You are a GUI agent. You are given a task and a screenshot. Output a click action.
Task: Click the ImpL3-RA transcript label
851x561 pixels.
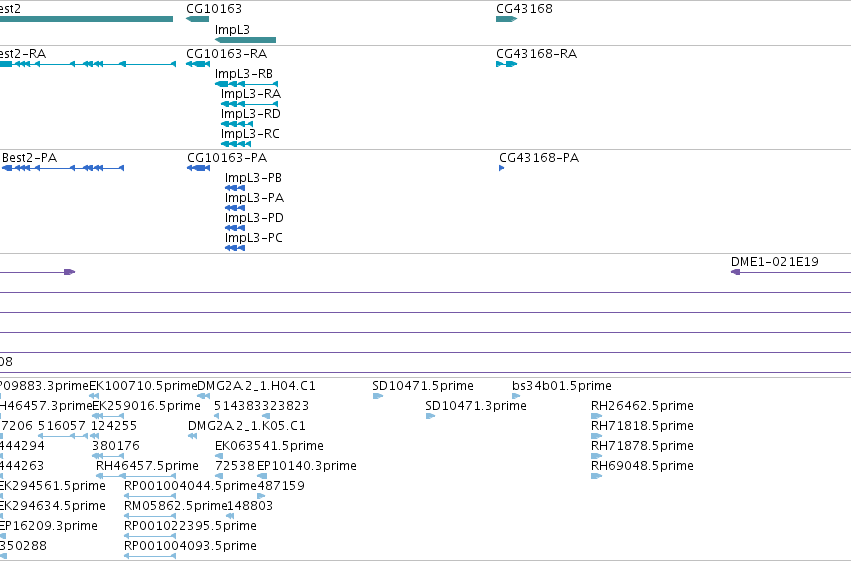(251, 94)
